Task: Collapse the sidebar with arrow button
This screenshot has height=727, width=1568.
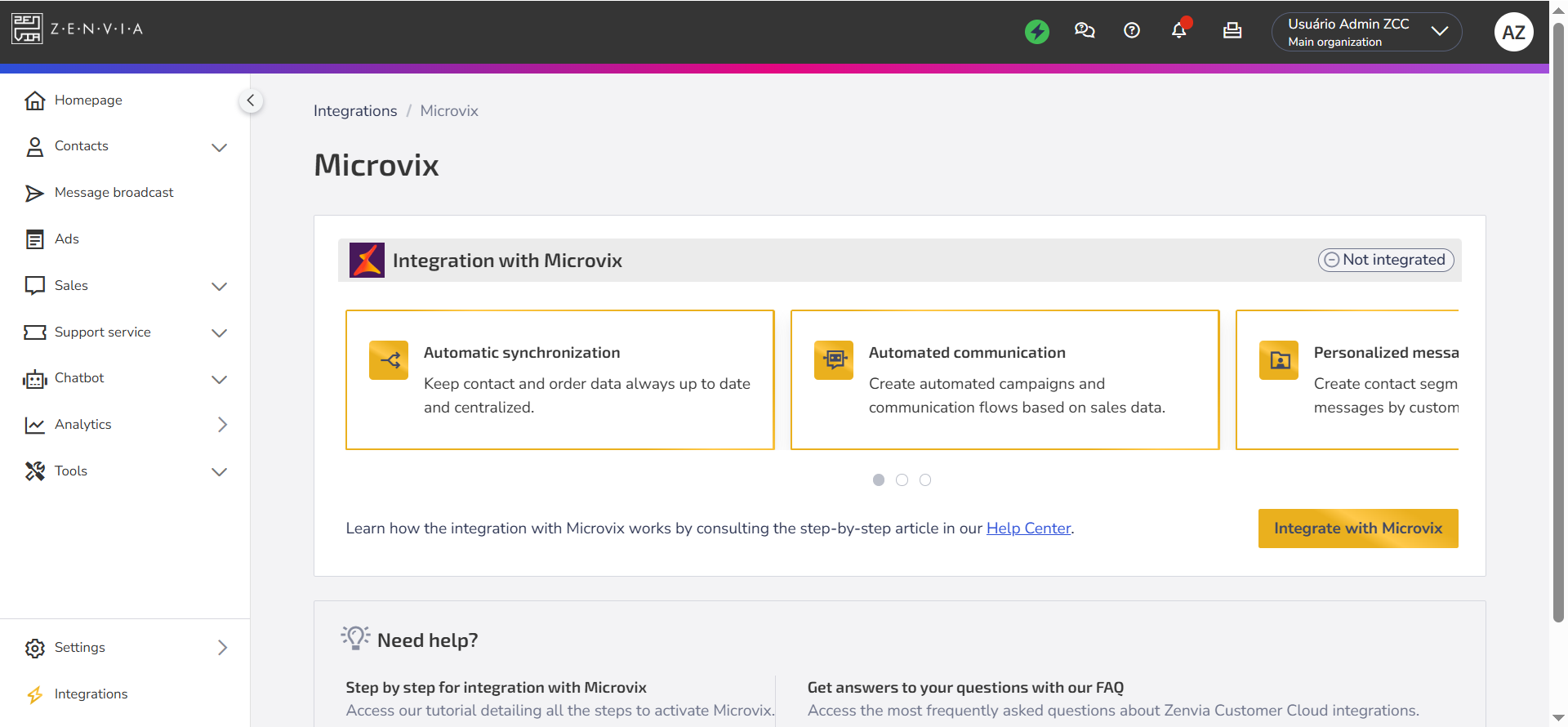Action: coord(251,100)
